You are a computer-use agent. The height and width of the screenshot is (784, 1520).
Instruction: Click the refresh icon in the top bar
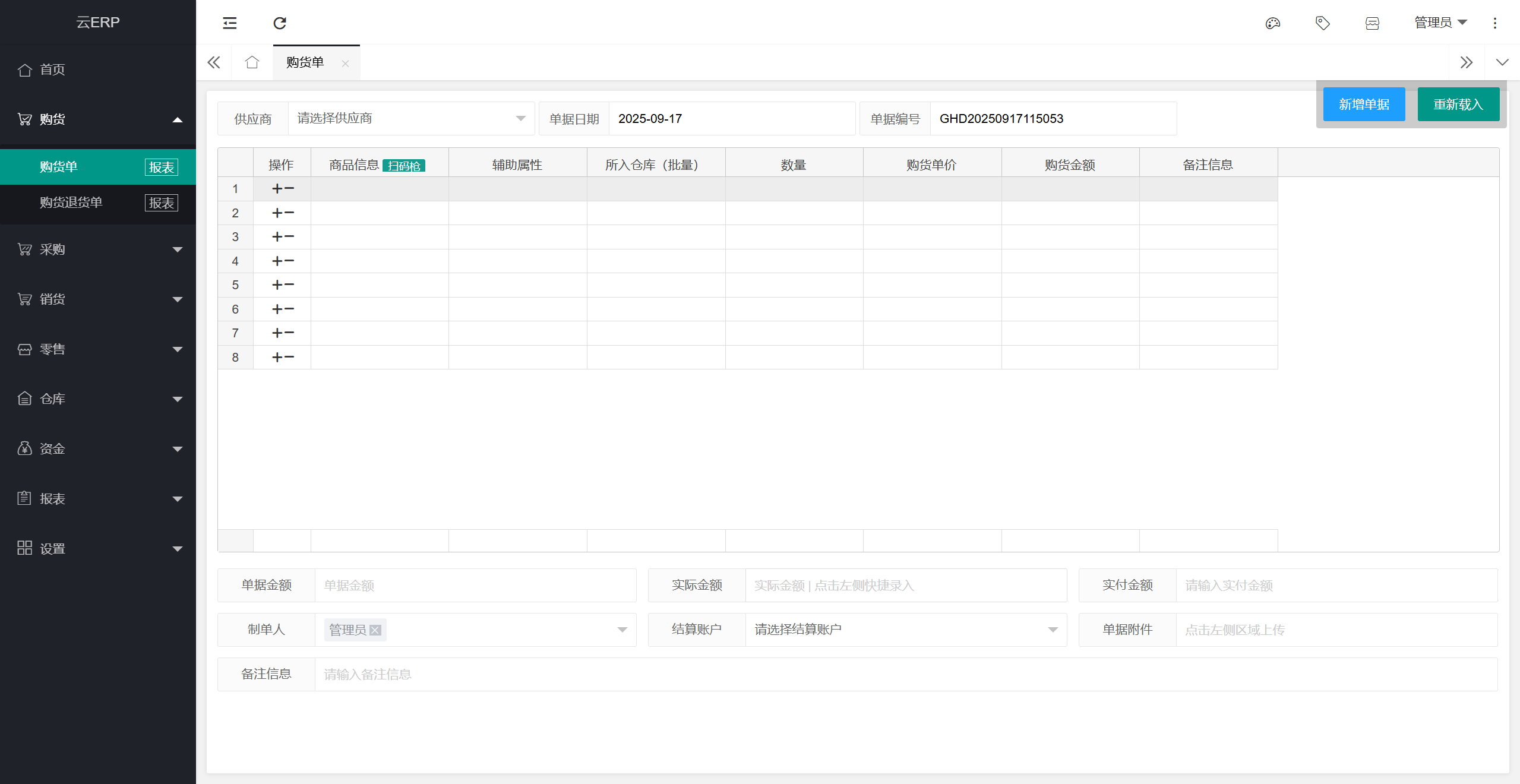(280, 23)
